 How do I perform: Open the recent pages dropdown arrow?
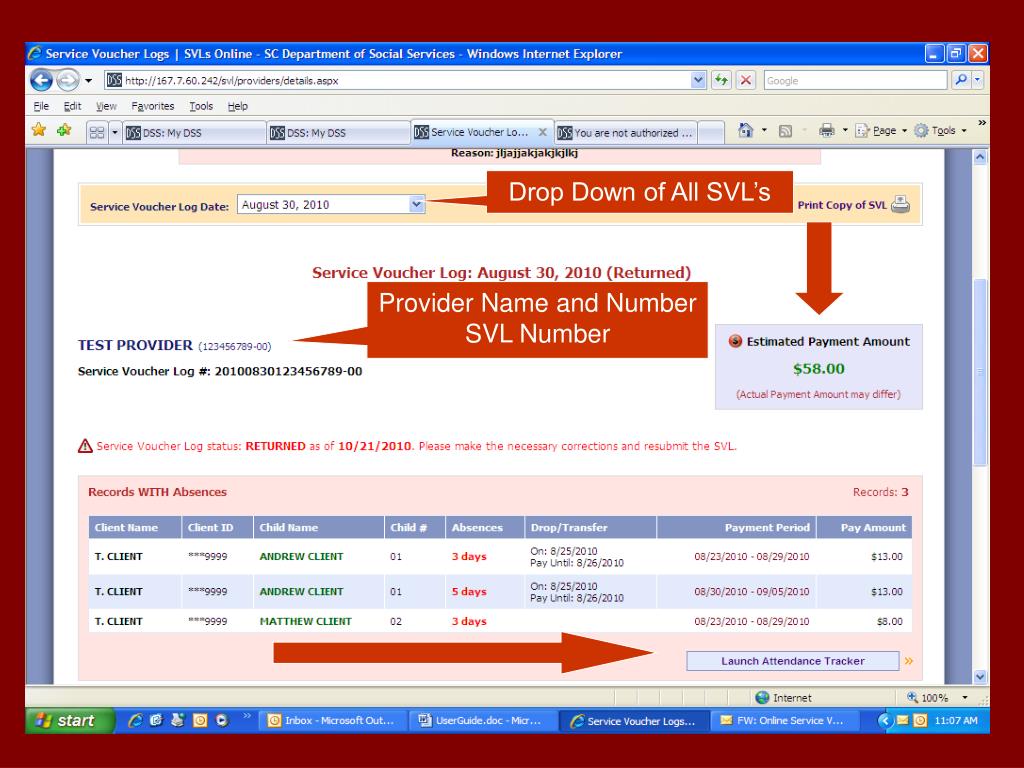pyautogui.click(x=89, y=81)
